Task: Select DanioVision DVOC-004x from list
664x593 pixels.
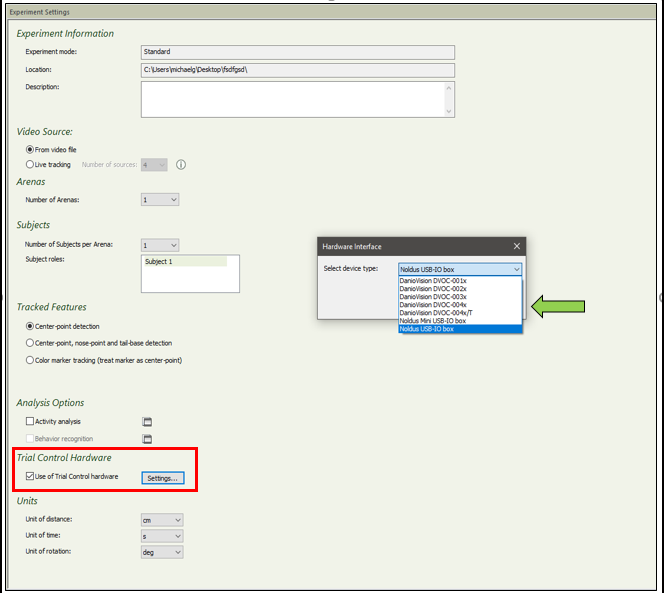Action: (460, 305)
